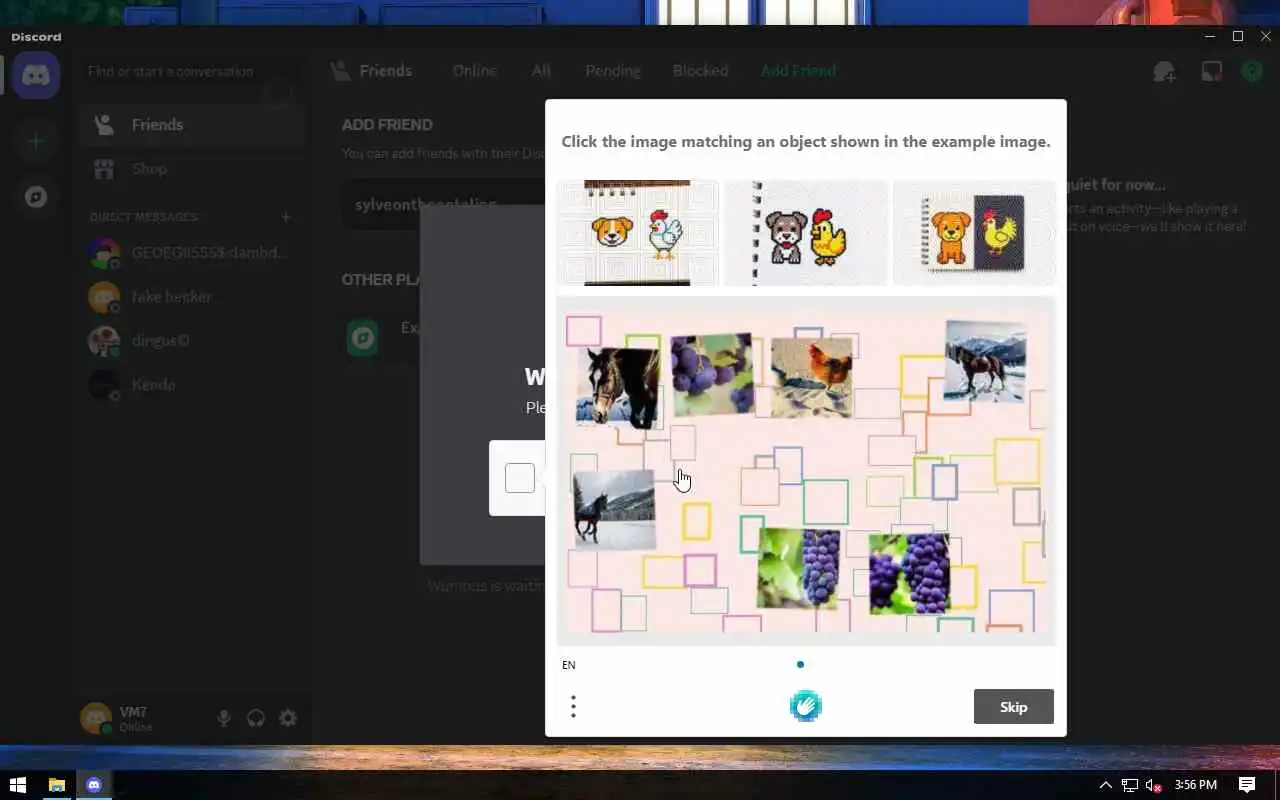Viewport: 1280px width, 800px height.
Task: Click the VM7 user avatar
Action: pos(96,718)
